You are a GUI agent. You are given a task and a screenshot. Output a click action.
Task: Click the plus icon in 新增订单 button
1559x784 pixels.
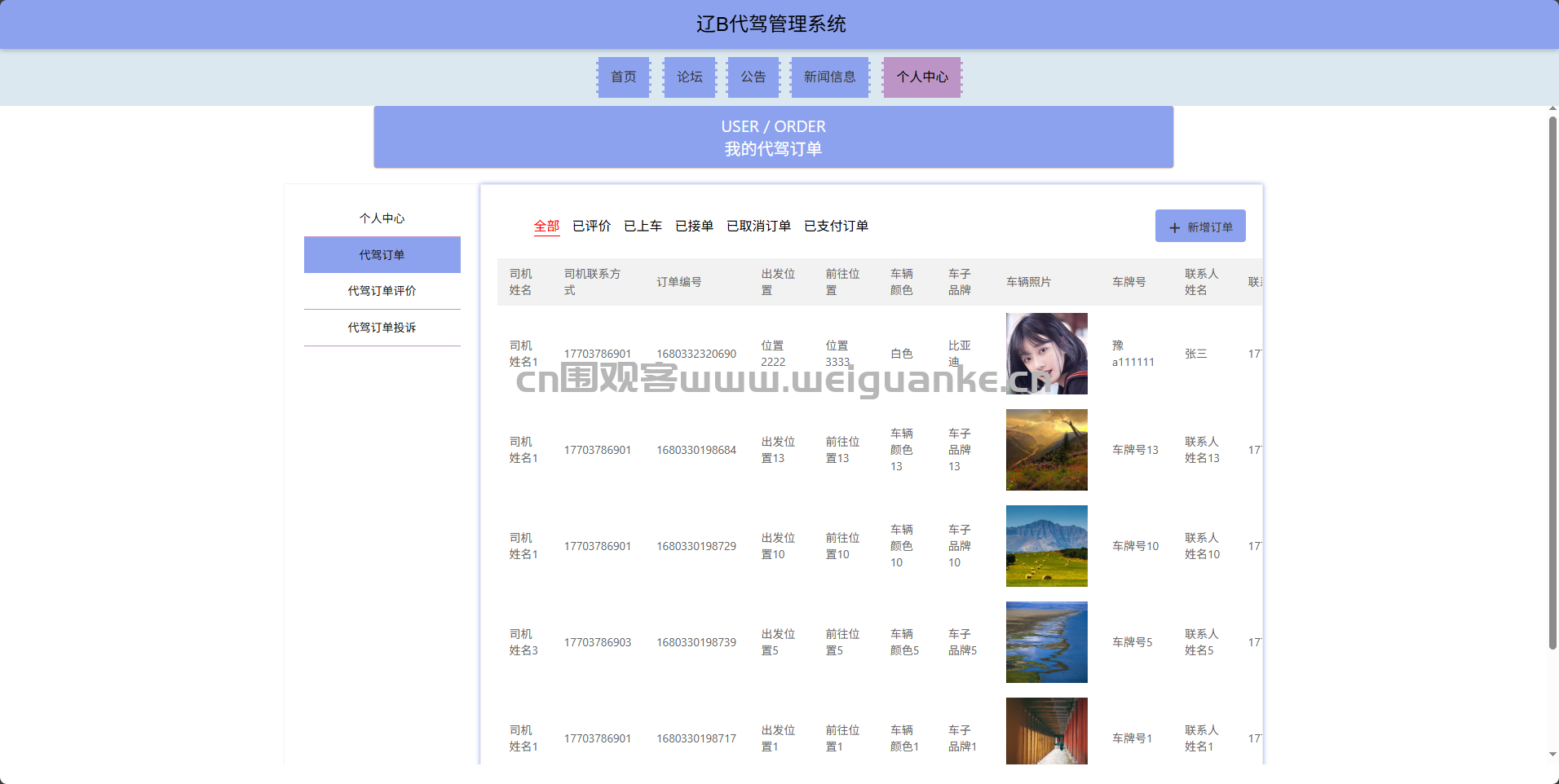(1175, 227)
